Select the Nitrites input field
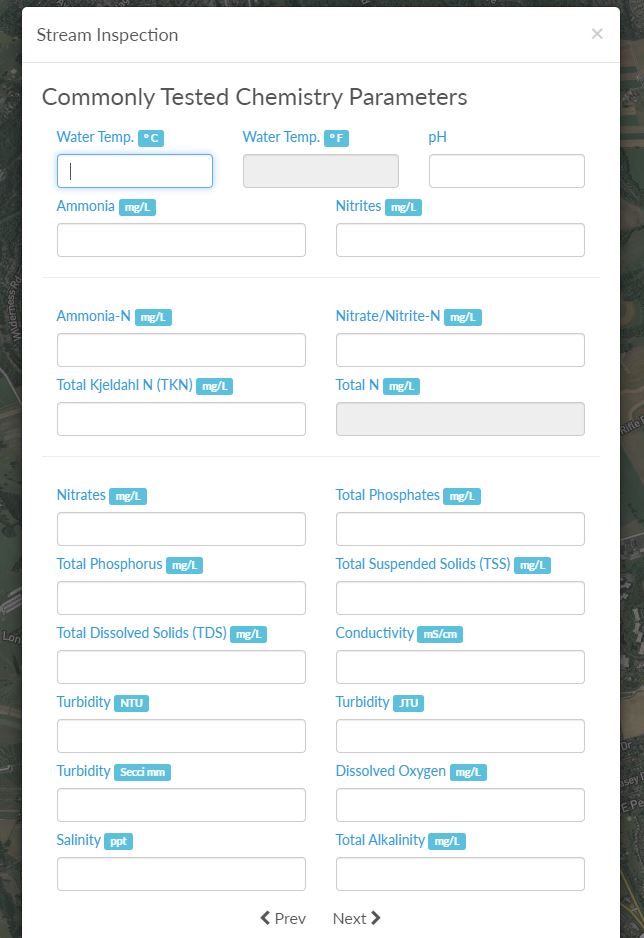This screenshot has height=938, width=644. [460, 240]
